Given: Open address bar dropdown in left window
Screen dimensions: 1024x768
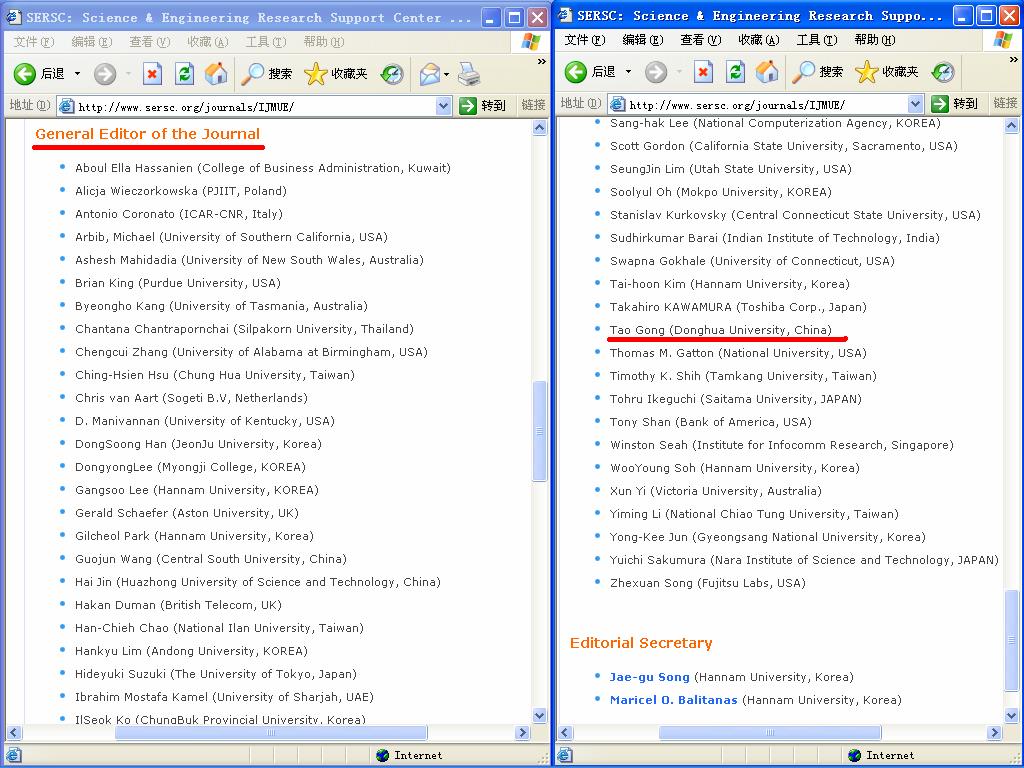Looking at the screenshot, I should click(x=443, y=106).
